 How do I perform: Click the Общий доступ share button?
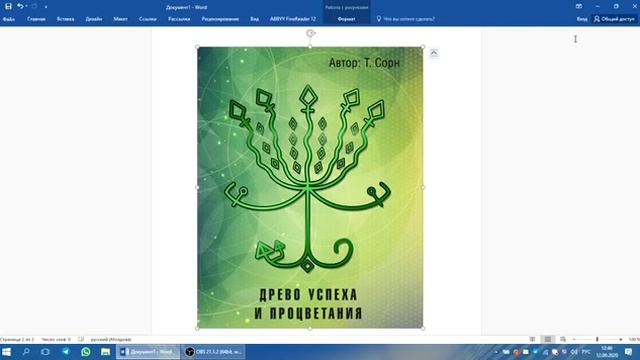[x=614, y=19]
